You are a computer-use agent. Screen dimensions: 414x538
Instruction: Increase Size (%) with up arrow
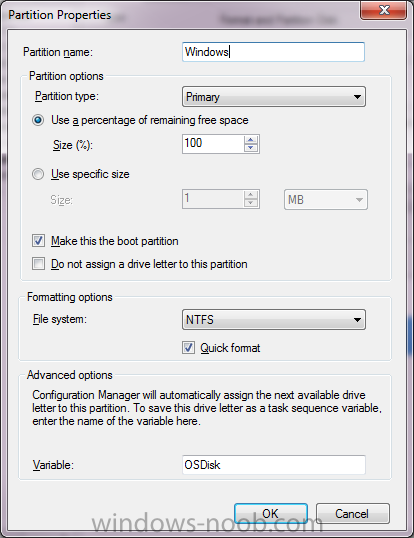(x=251, y=140)
